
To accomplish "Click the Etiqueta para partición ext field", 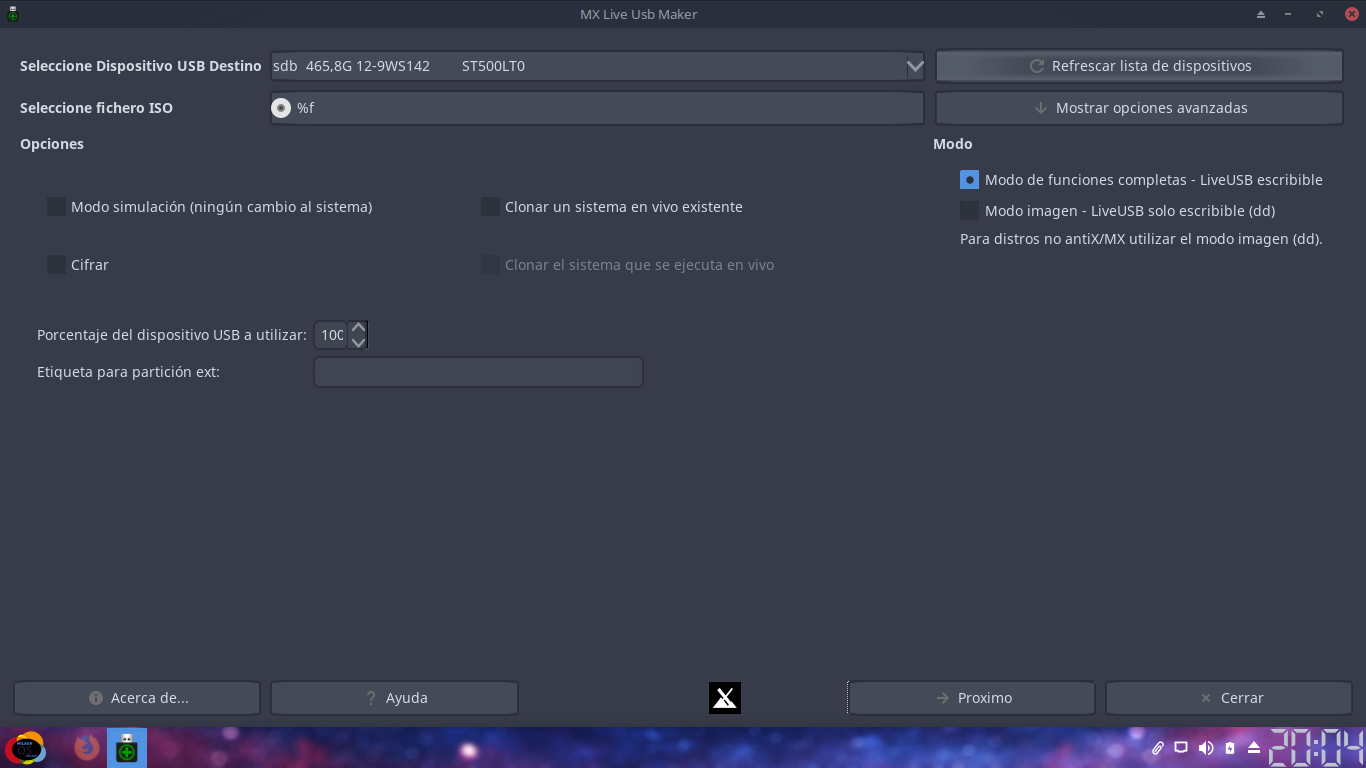I will tap(478, 372).
